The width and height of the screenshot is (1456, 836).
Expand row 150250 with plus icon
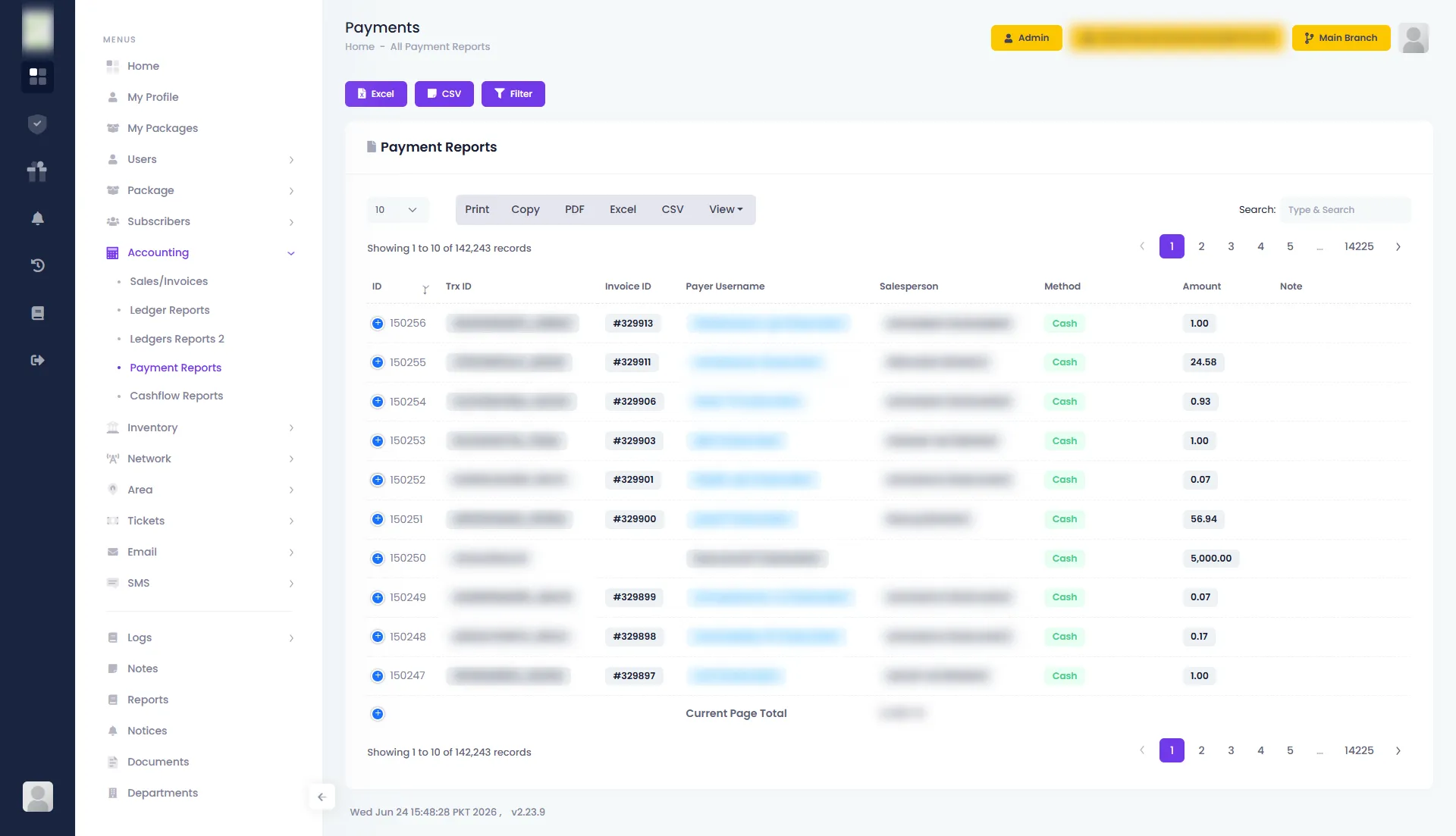378,559
